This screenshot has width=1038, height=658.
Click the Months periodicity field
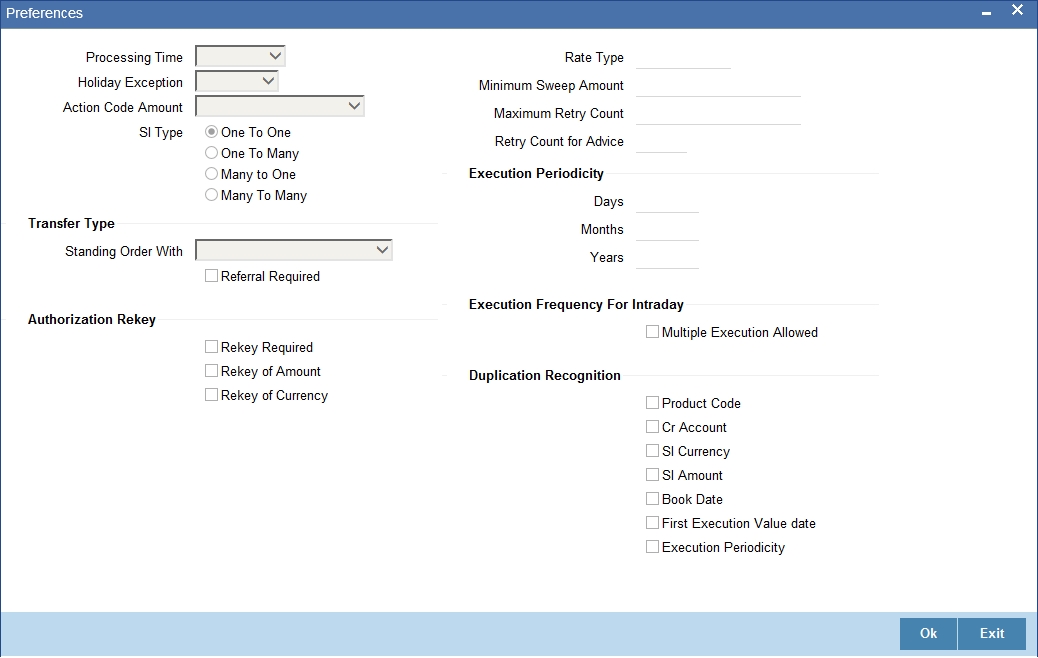667,230
